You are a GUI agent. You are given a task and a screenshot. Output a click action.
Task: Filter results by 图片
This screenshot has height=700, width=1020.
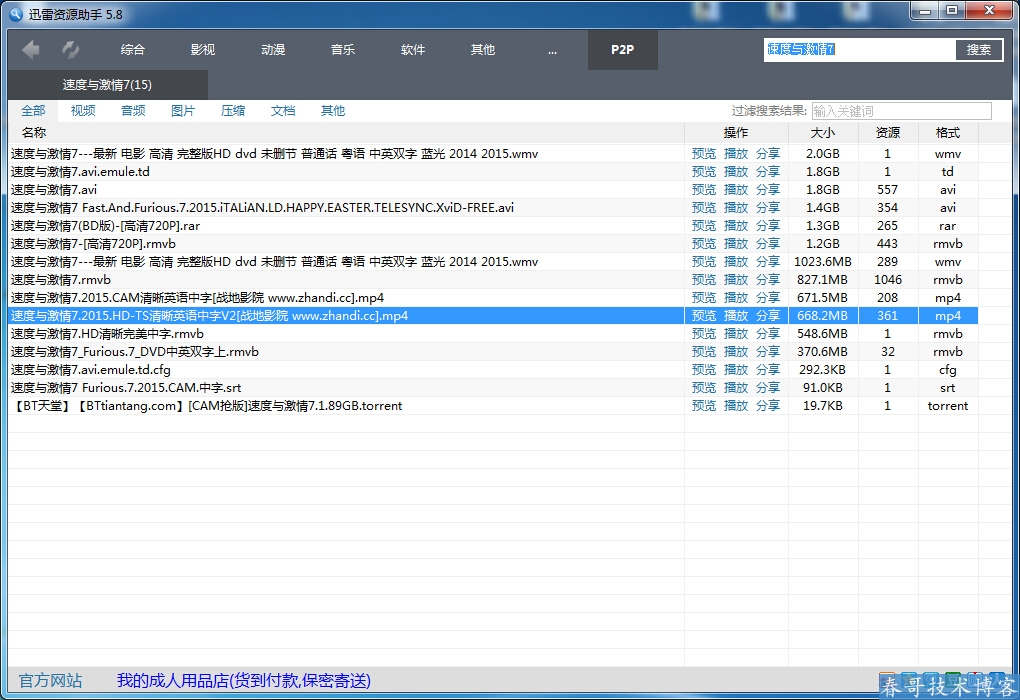(183, 111)
